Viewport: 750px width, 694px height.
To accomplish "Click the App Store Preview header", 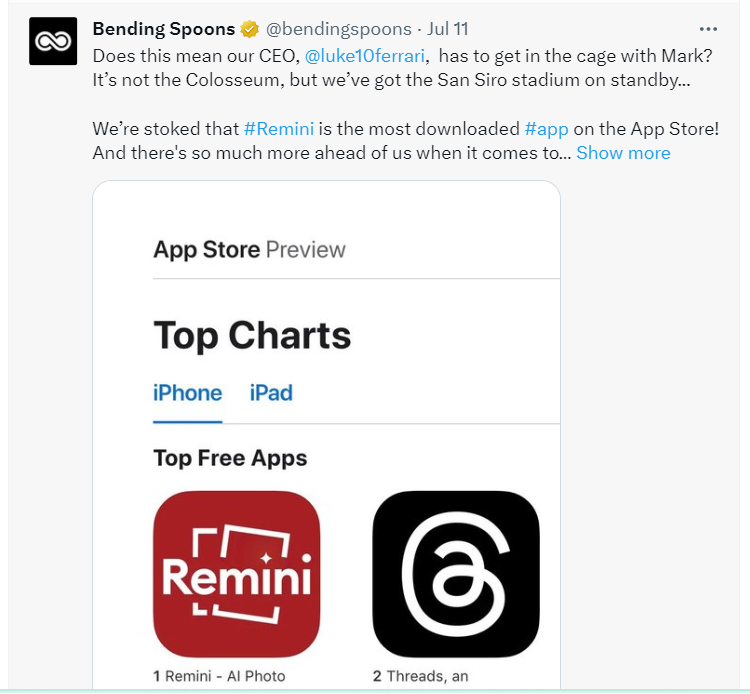I will point(249,250).
